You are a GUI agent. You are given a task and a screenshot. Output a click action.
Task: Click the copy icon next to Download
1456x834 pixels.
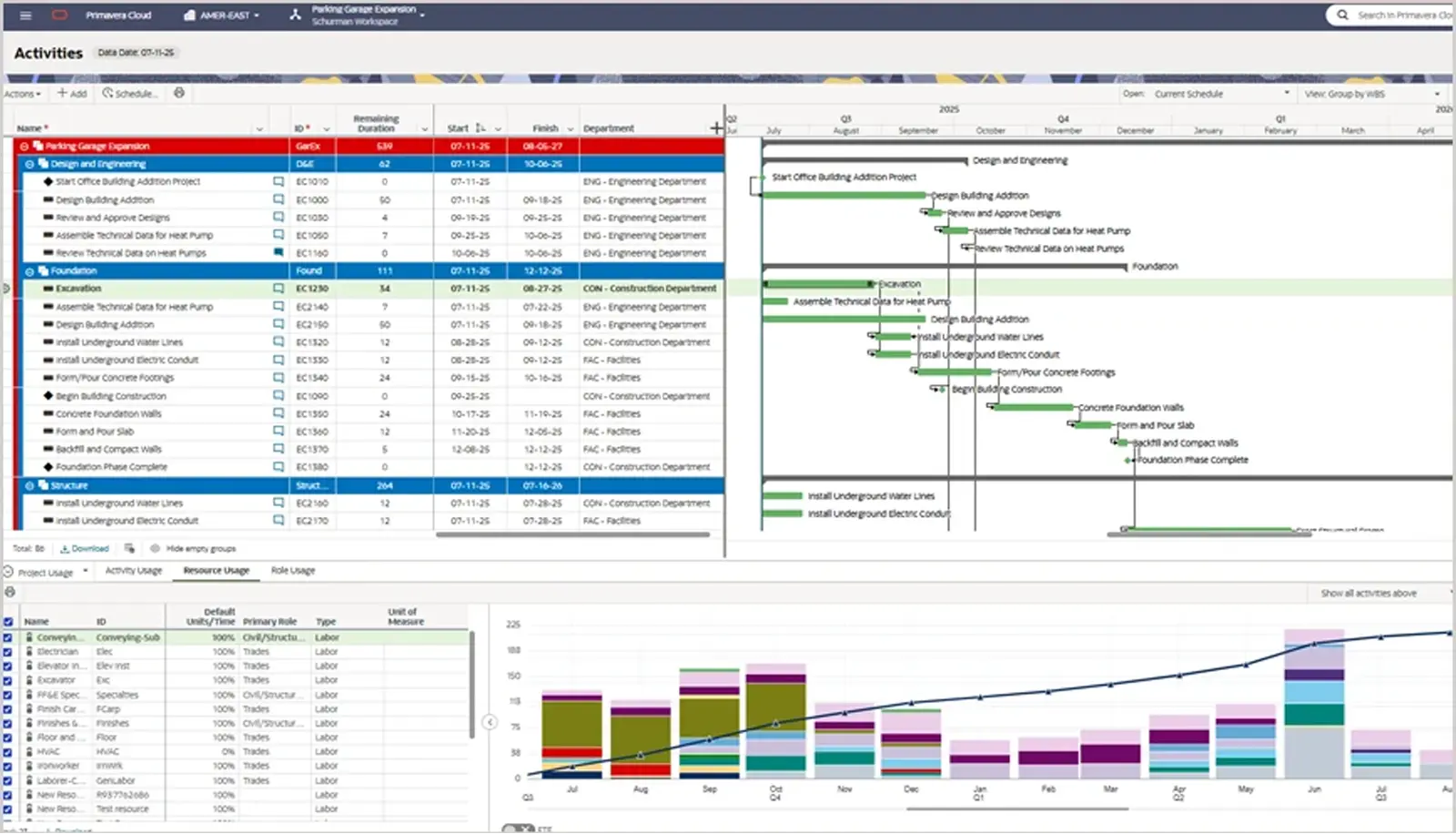point(129,548)
